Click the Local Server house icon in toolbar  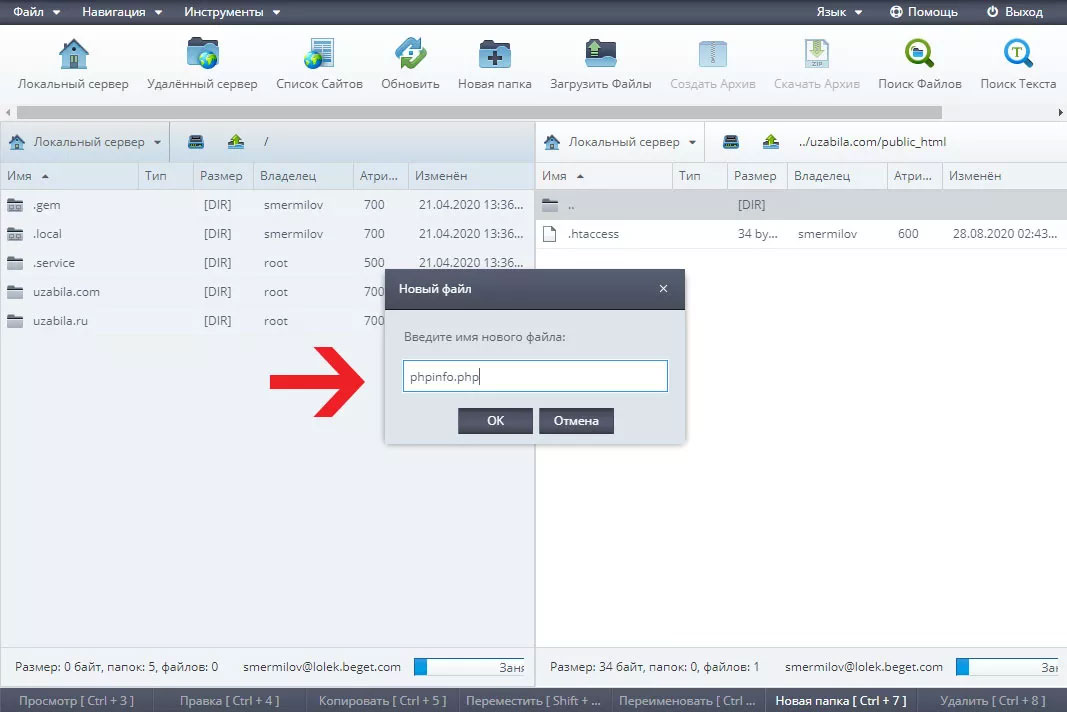click(73, 54)
